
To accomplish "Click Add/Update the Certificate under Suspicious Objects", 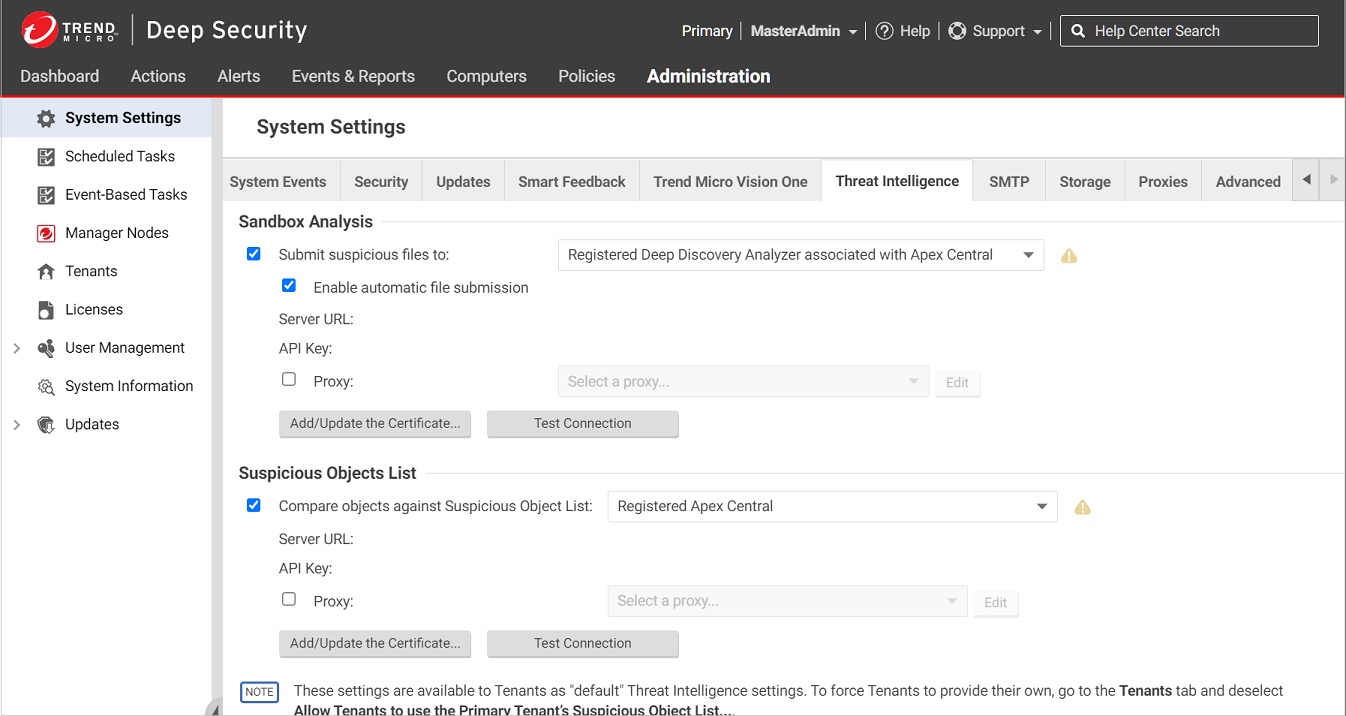I will (x=375, y=643).
